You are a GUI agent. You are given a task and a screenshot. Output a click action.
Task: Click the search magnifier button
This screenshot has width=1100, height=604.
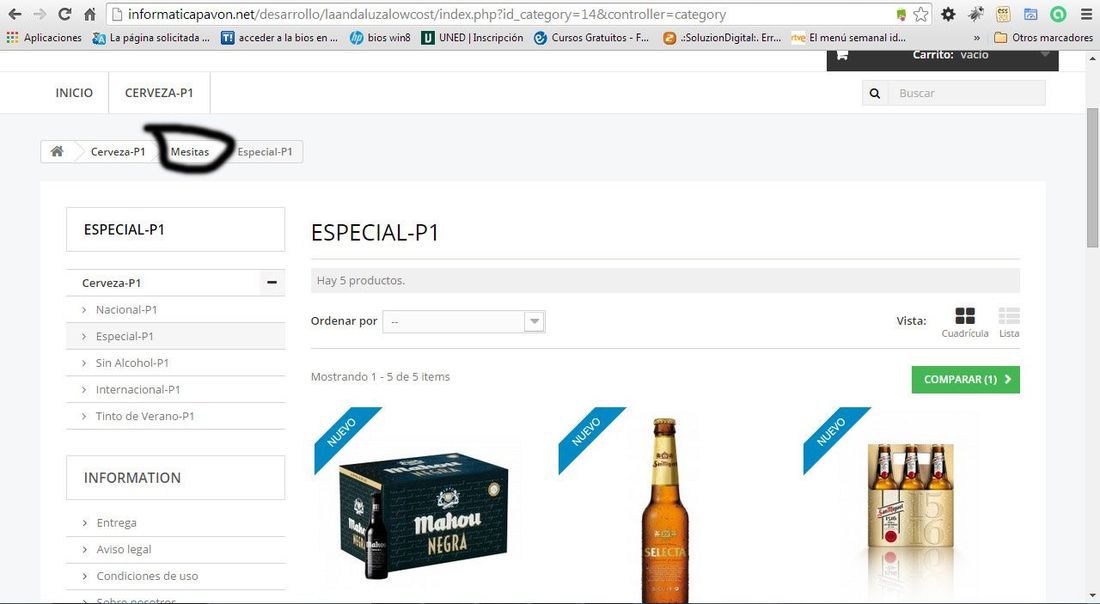pos(875,93)
